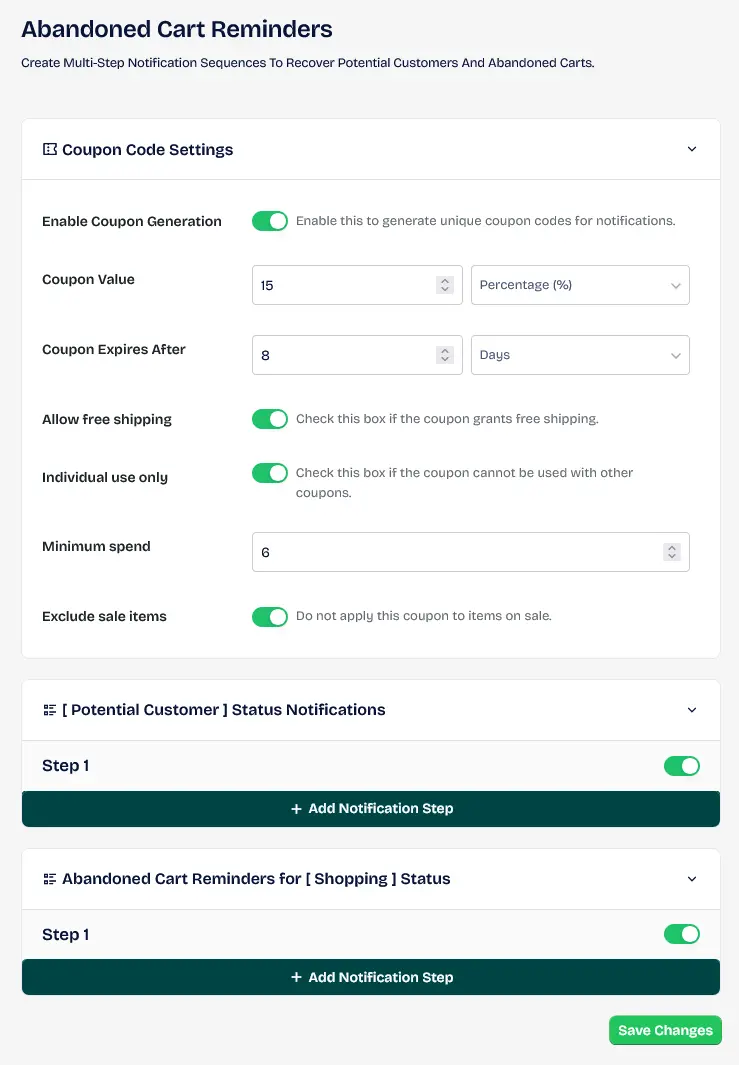Click the Coupon Value number stepper arrows
This screenshot has width=739, height=1065.
click(x=445, y=285)
